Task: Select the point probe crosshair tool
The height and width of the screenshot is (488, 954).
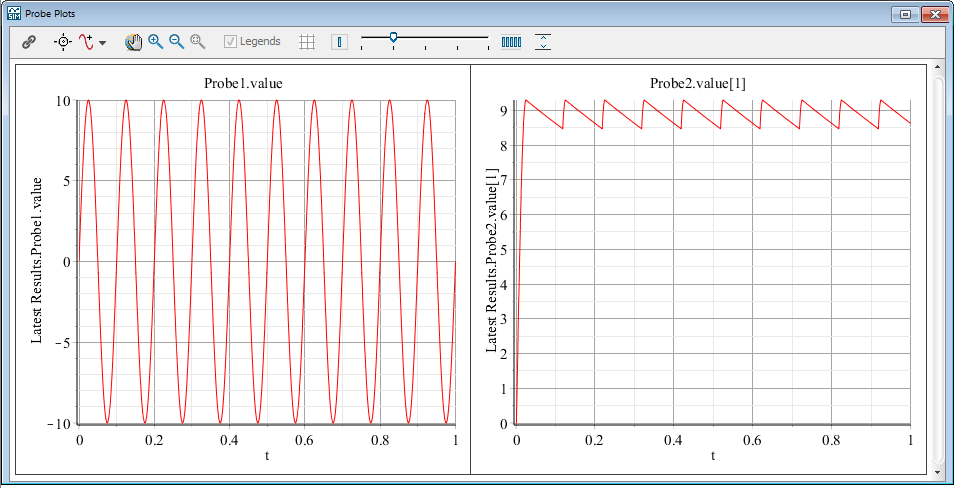Action: click(63, 42)
